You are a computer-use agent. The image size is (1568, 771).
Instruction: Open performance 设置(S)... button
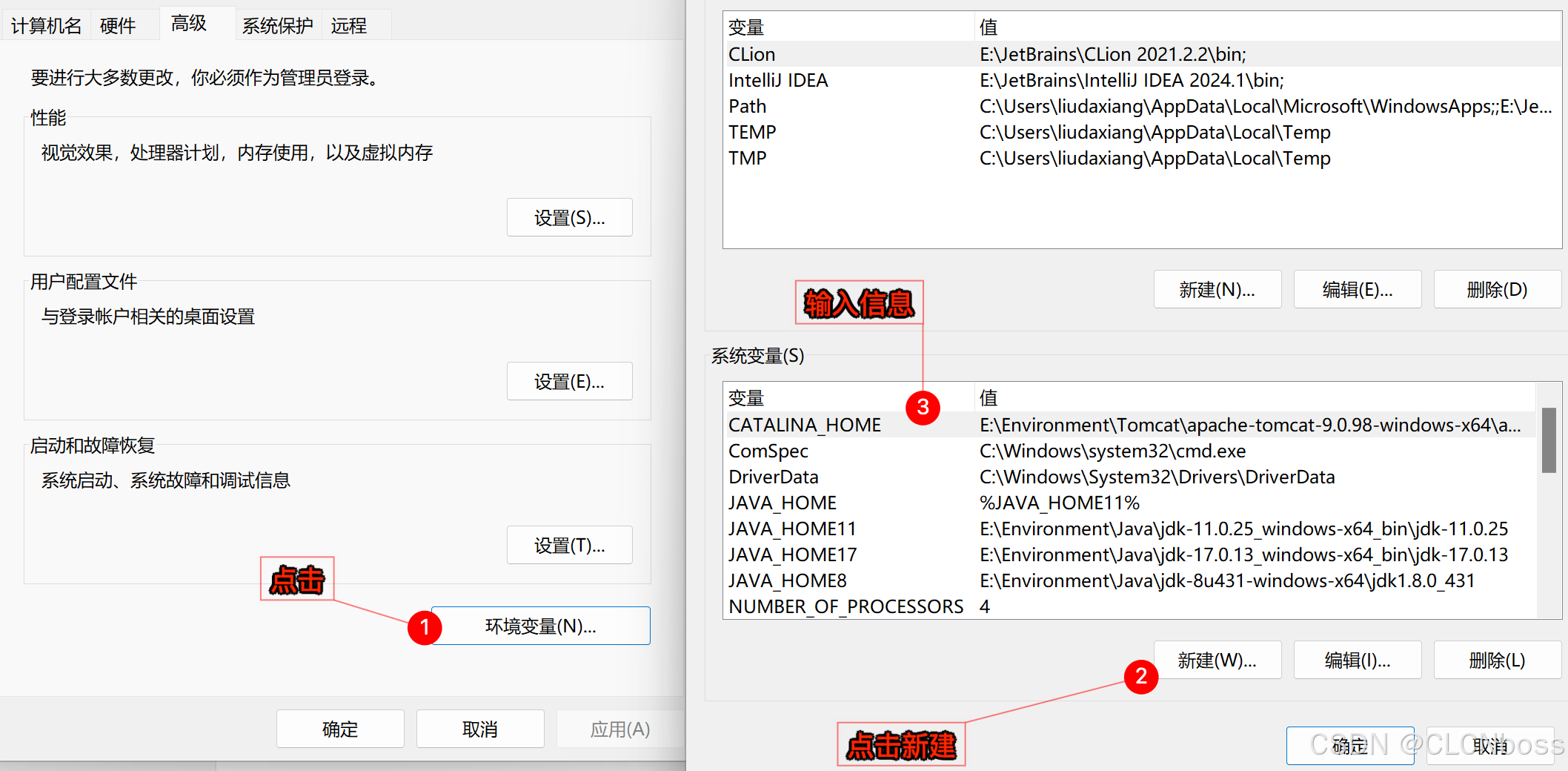(569, 217)
